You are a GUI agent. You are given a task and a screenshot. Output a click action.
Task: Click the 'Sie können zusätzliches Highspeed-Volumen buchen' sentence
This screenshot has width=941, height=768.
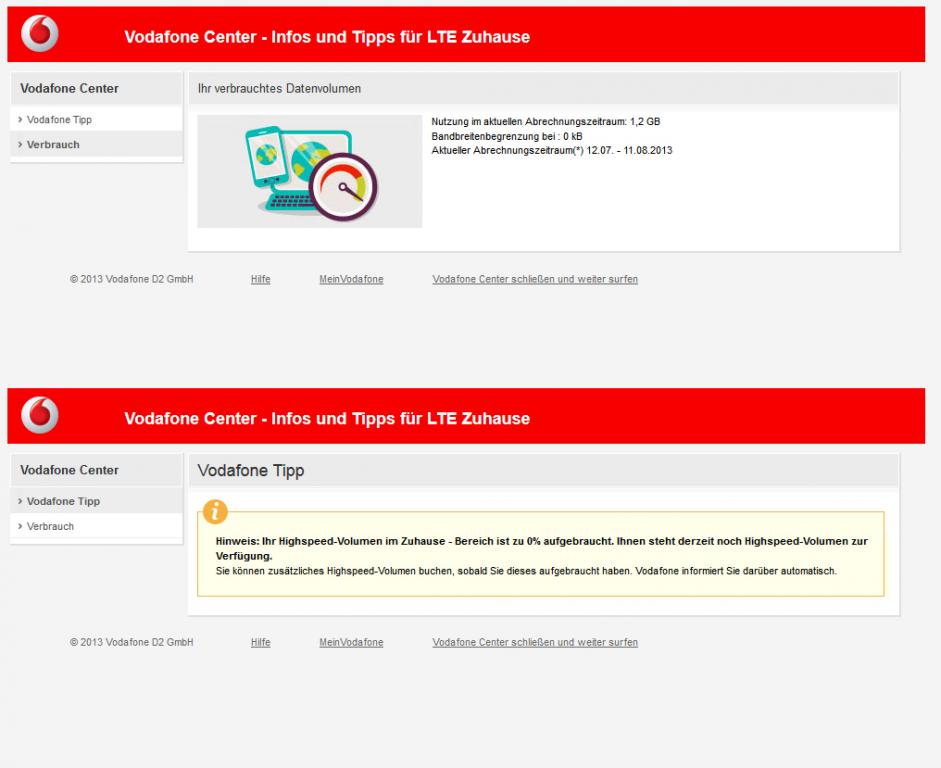coord(526,571)
